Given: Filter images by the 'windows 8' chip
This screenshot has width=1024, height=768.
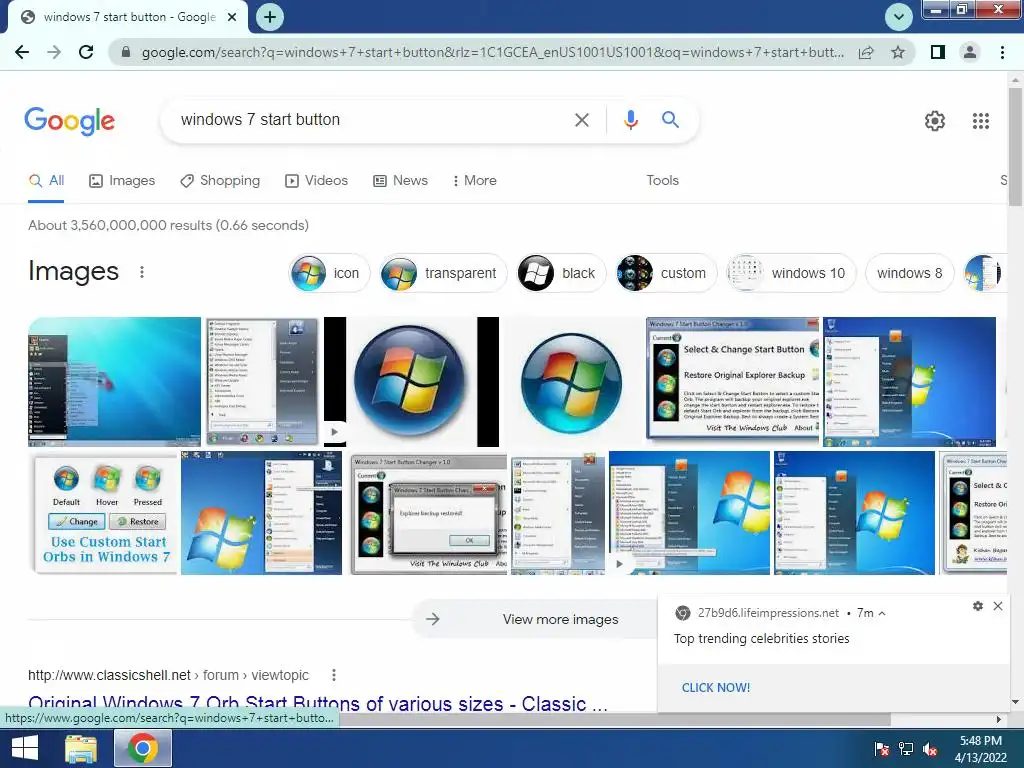Looking at the screenshot, I should (910, 273).
